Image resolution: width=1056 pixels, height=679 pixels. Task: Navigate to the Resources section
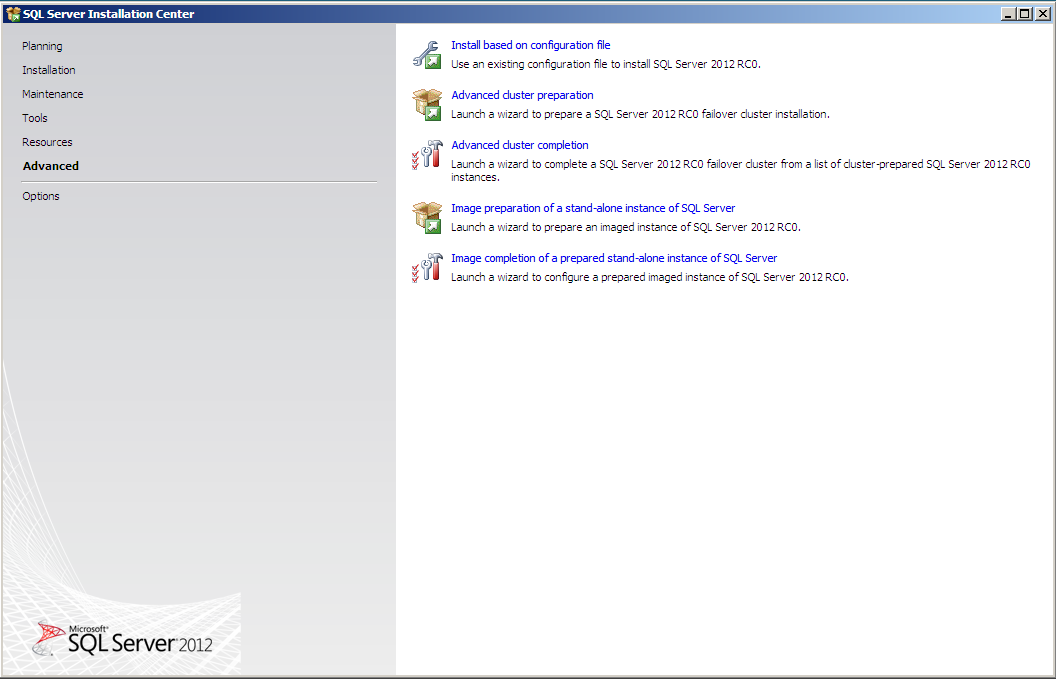[x=47, y=142]
